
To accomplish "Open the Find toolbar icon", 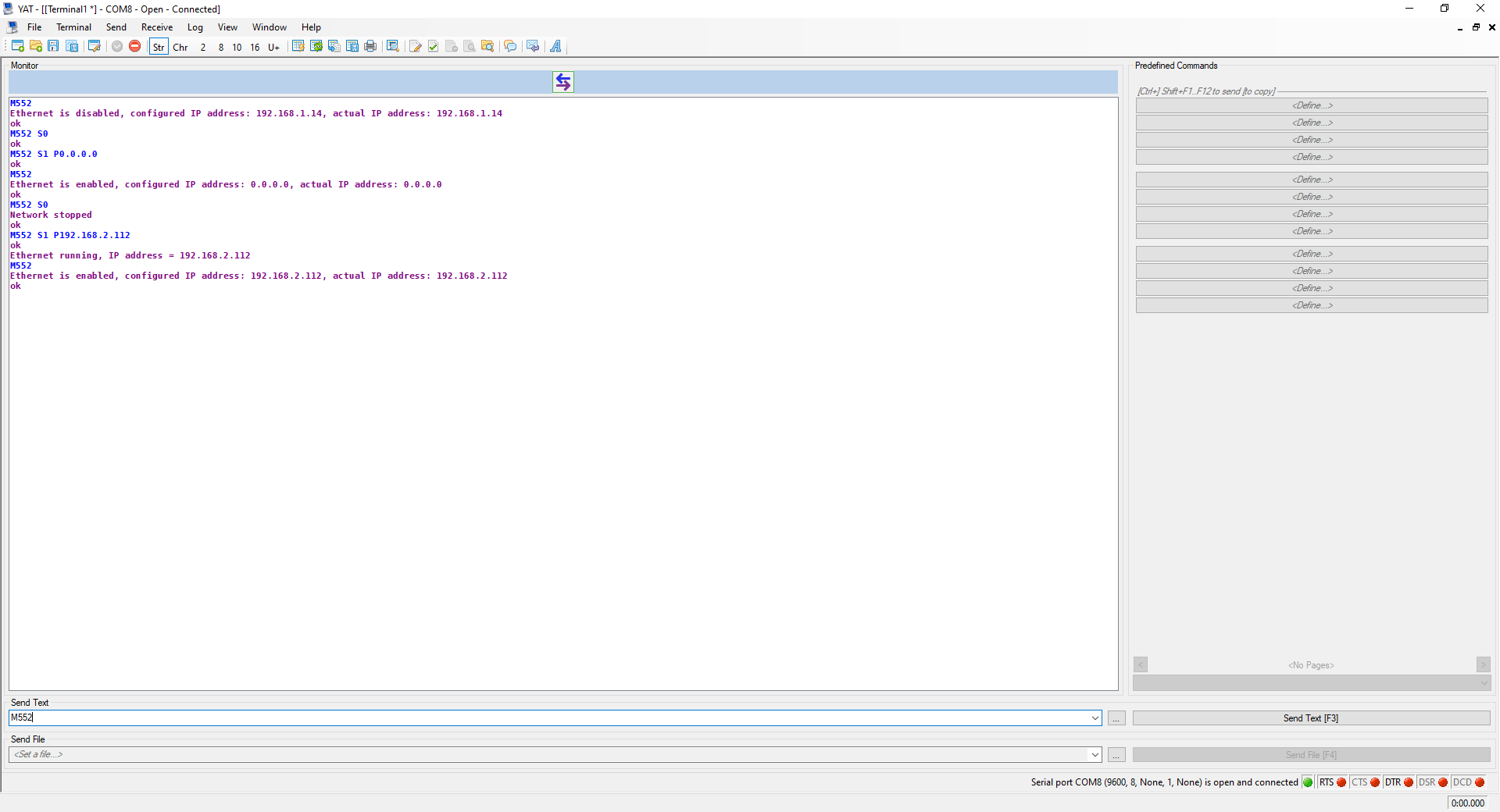I will point(393,46).
